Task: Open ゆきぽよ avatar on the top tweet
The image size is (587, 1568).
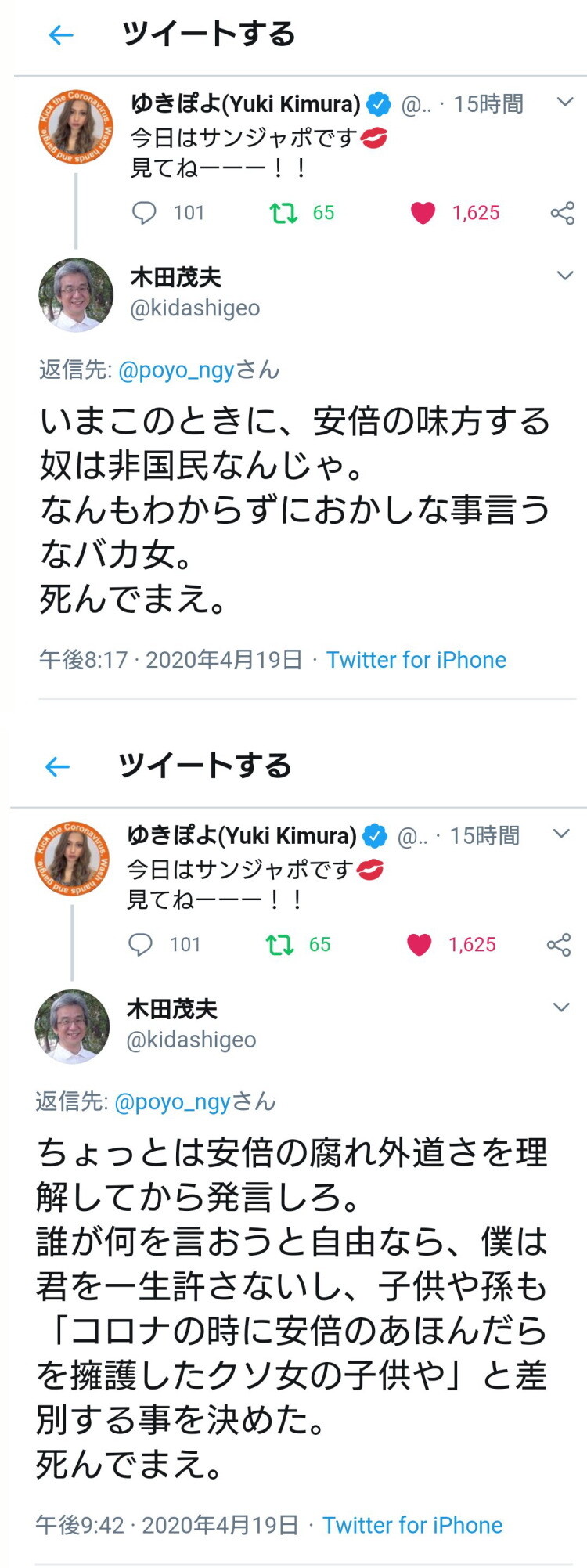Action: click(76, 127)
